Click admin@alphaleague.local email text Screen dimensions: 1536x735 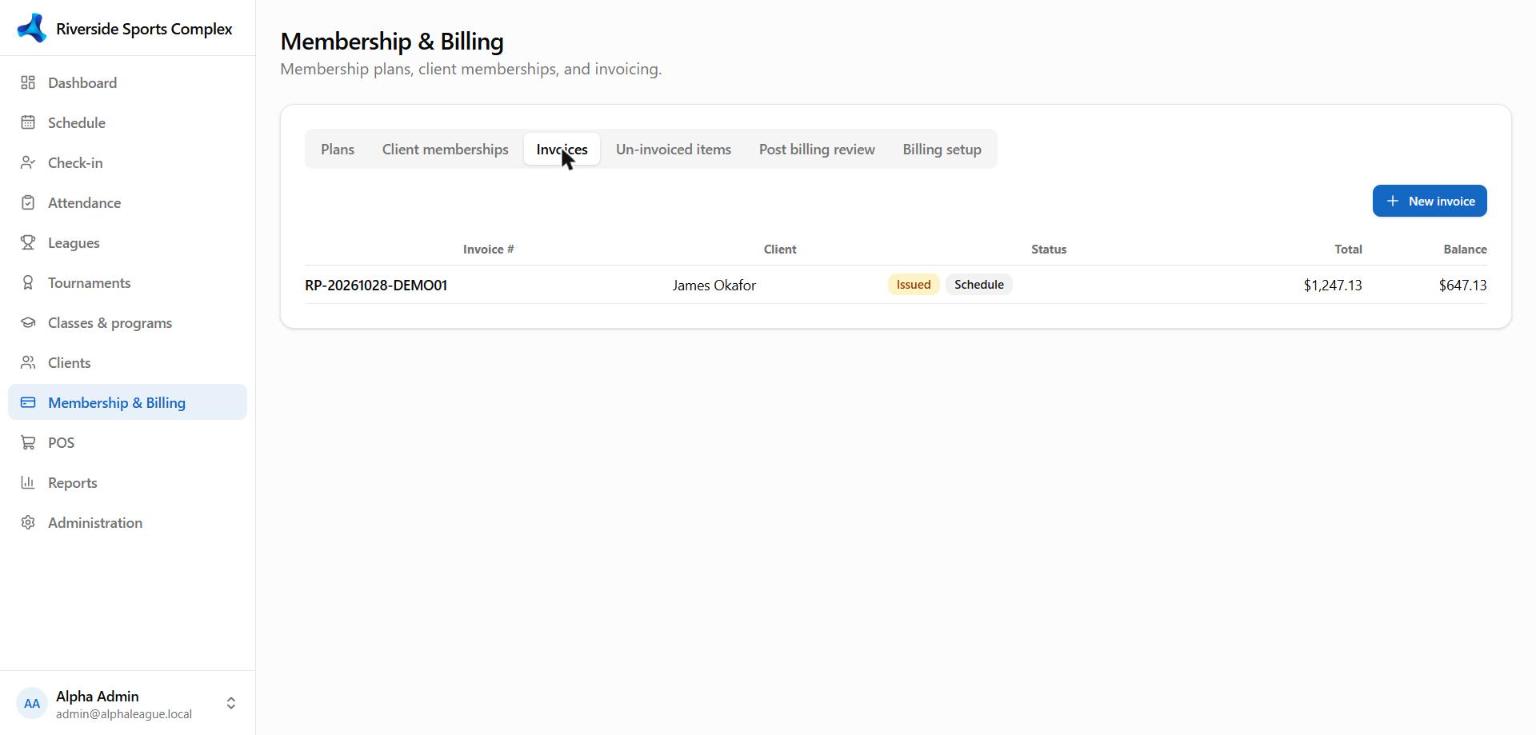point(124,714)
